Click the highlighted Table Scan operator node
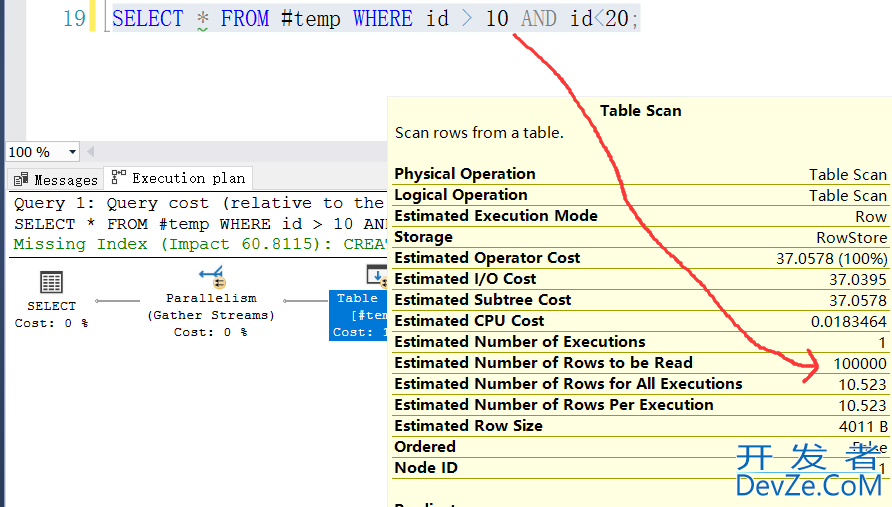 point(358,315)
